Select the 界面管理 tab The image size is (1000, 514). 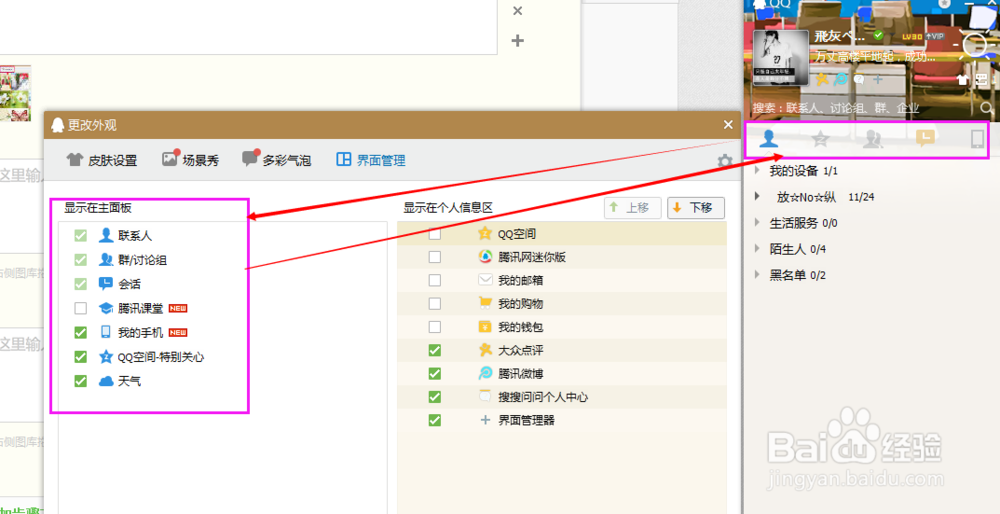pos(371,160)
